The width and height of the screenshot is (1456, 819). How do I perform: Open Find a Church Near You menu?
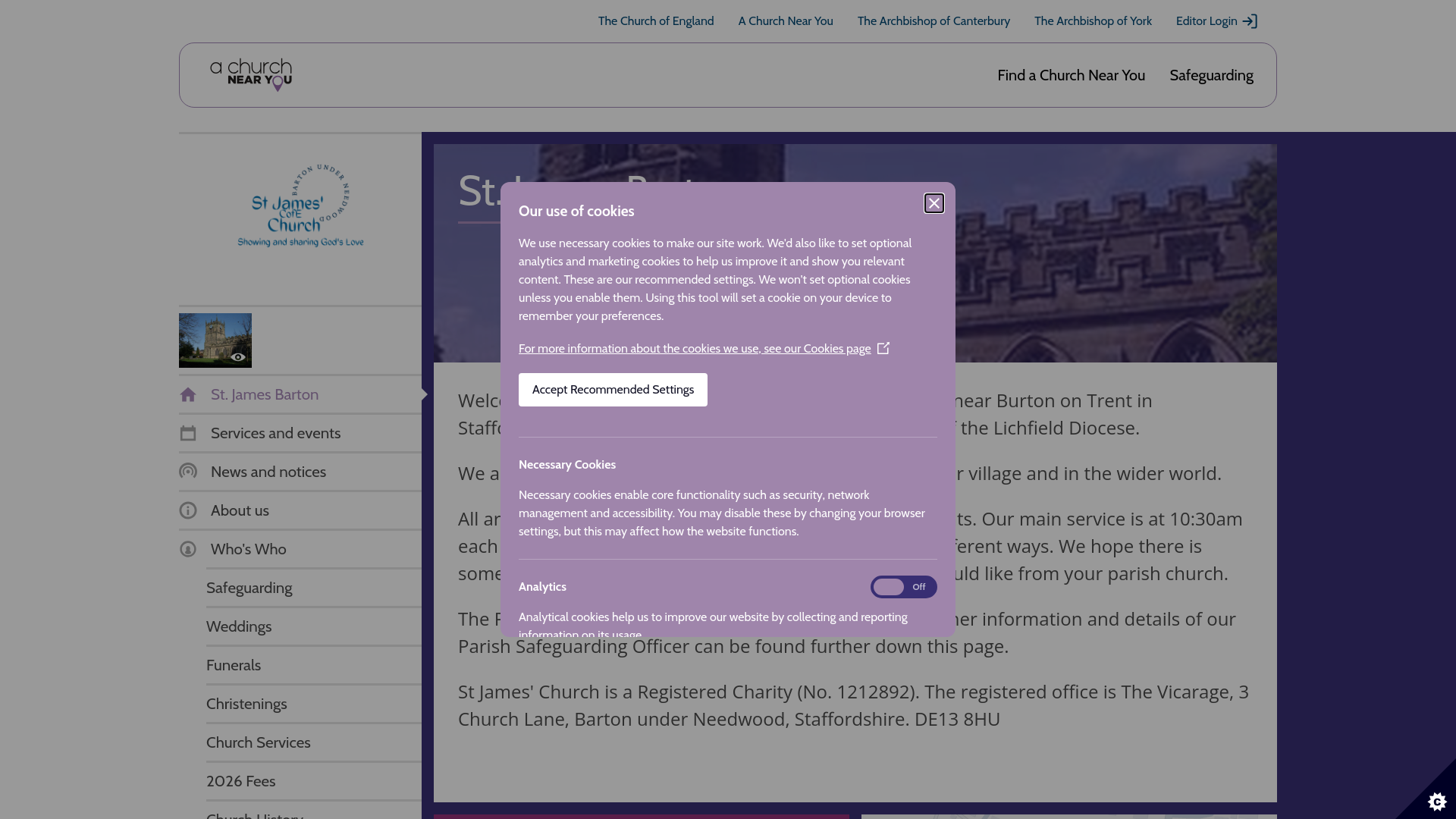point(1071,75)
